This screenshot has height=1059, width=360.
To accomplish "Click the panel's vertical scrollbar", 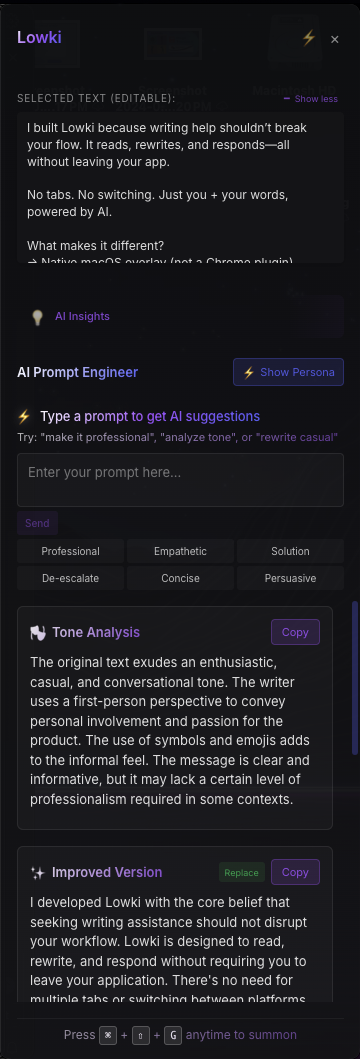I will (x=355, y=677).
